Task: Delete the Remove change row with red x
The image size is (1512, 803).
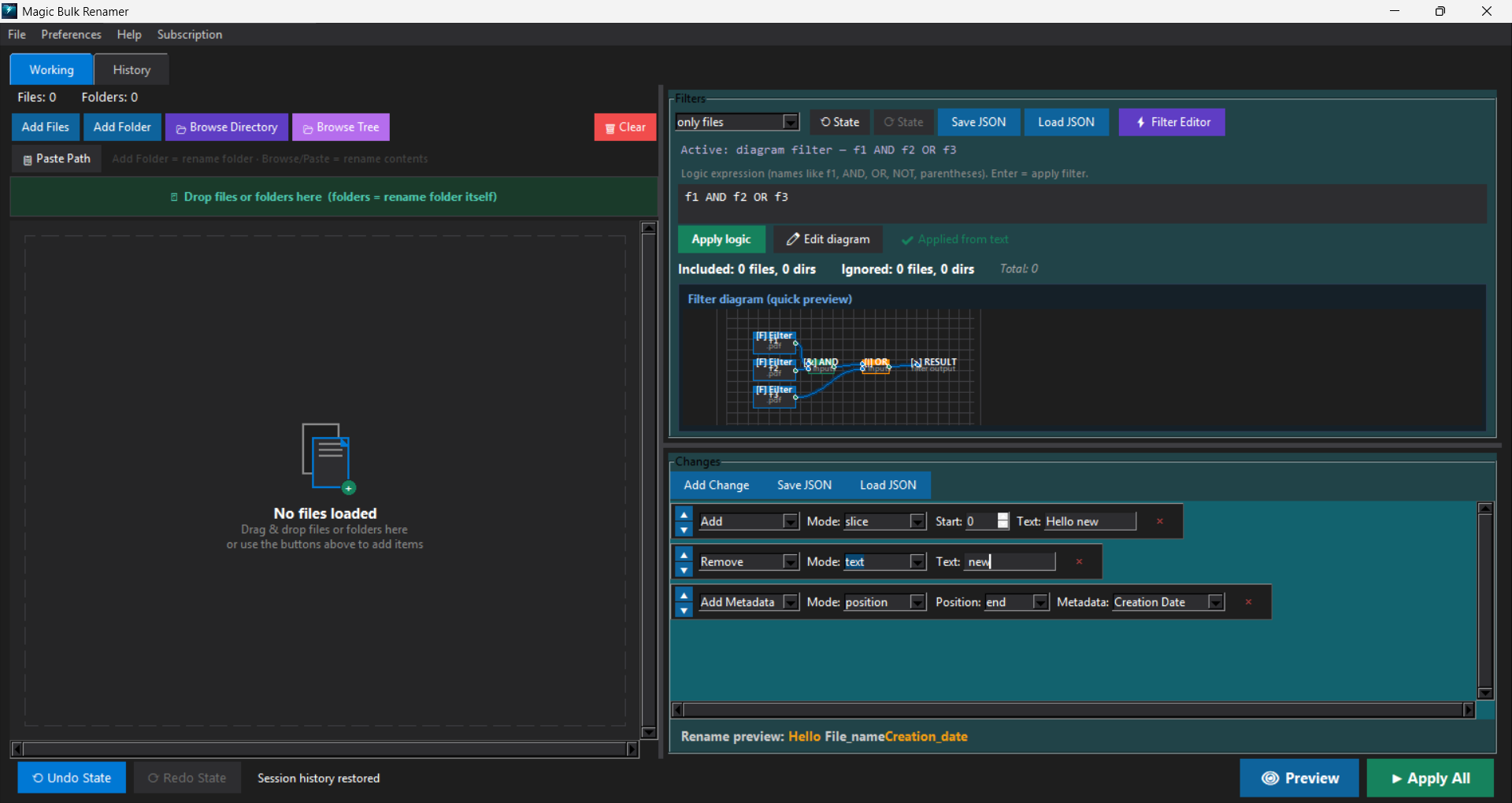Action: pos(1080,561)
